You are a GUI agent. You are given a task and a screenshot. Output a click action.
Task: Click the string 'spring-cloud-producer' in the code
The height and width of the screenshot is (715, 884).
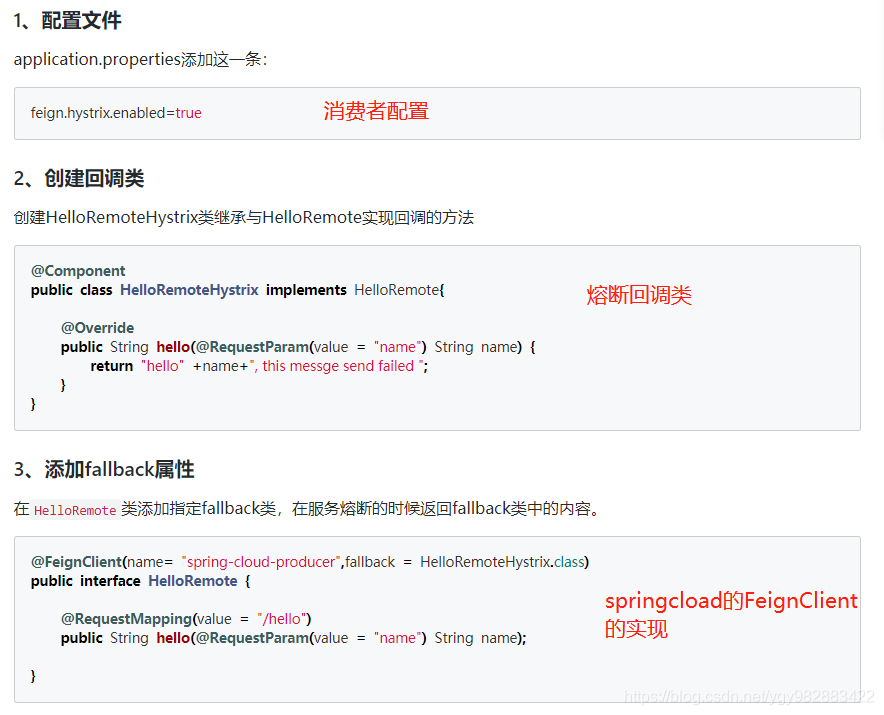click(261, 562)
